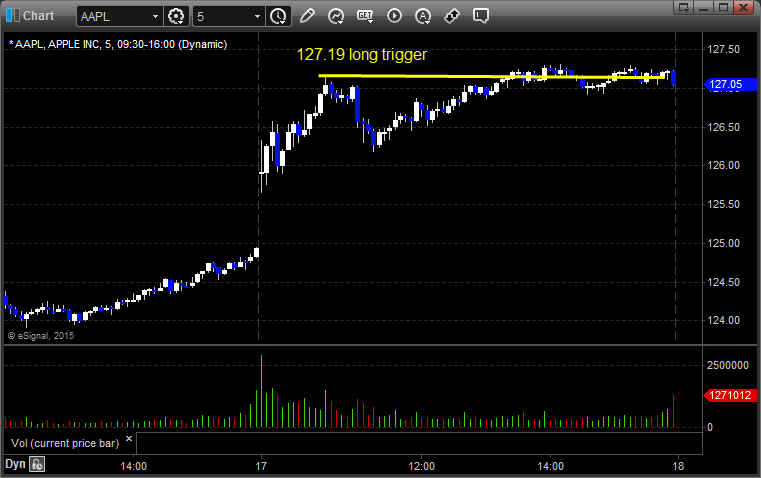761x478 pixels.
Task: Click the 12:00 time axis label
Action: point(421,466)
